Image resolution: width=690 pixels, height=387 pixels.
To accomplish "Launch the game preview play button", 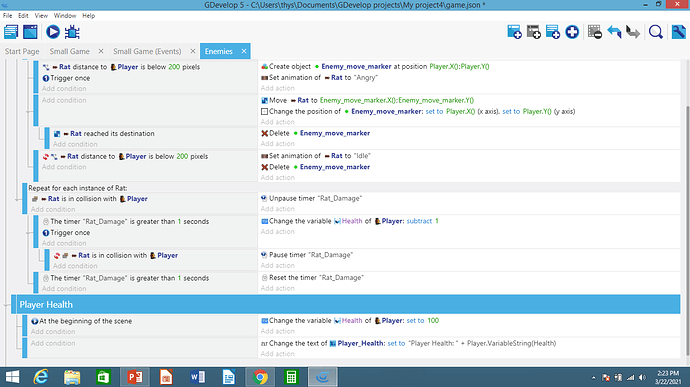I will click(53, 32).
